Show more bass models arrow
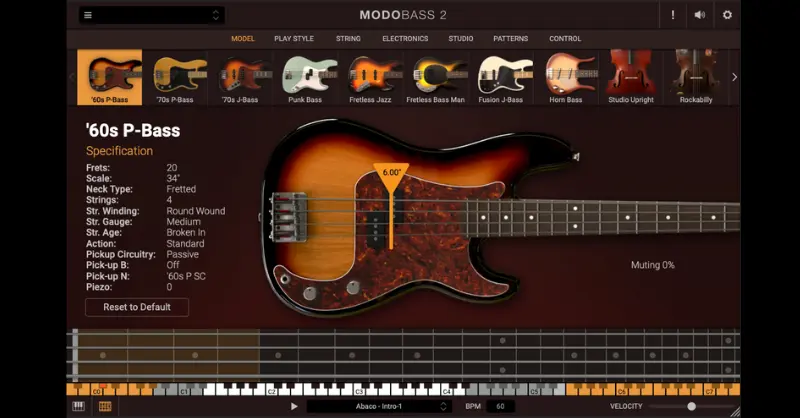The height and width of the screenshot is (418, 800). (x=734, y=77)
